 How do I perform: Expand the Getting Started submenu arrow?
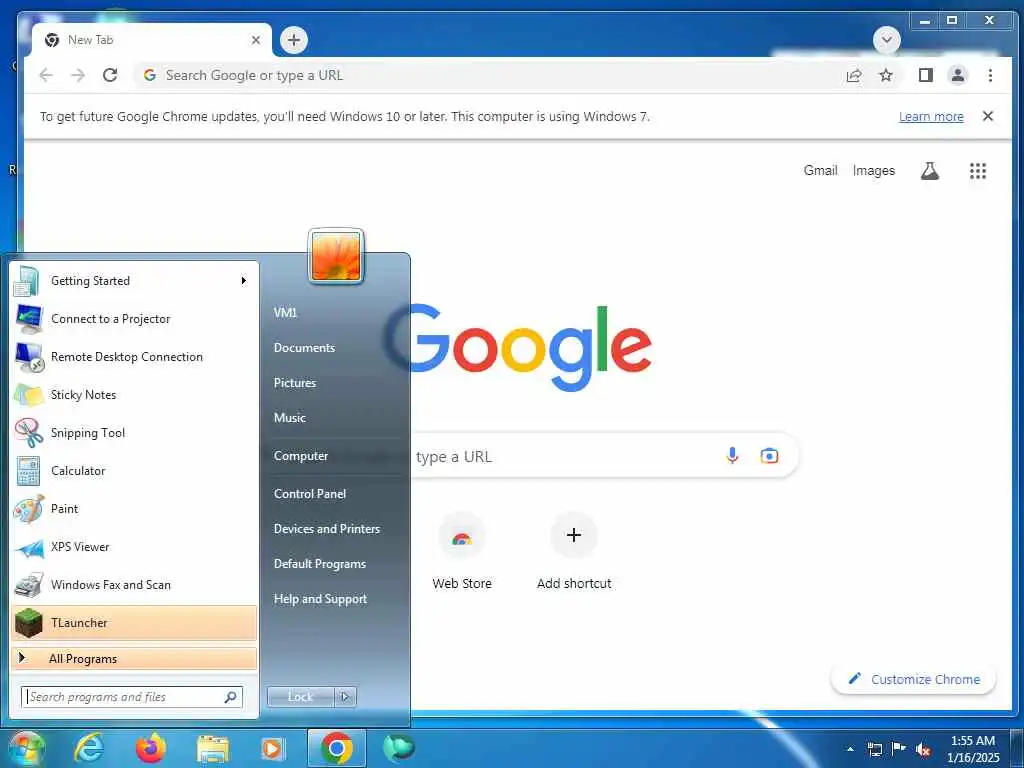pyautogui.click(x=244, y=281)
